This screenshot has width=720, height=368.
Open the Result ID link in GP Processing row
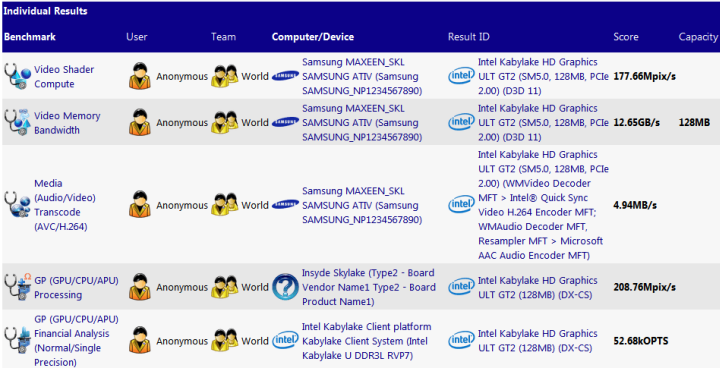pos(538,288)
